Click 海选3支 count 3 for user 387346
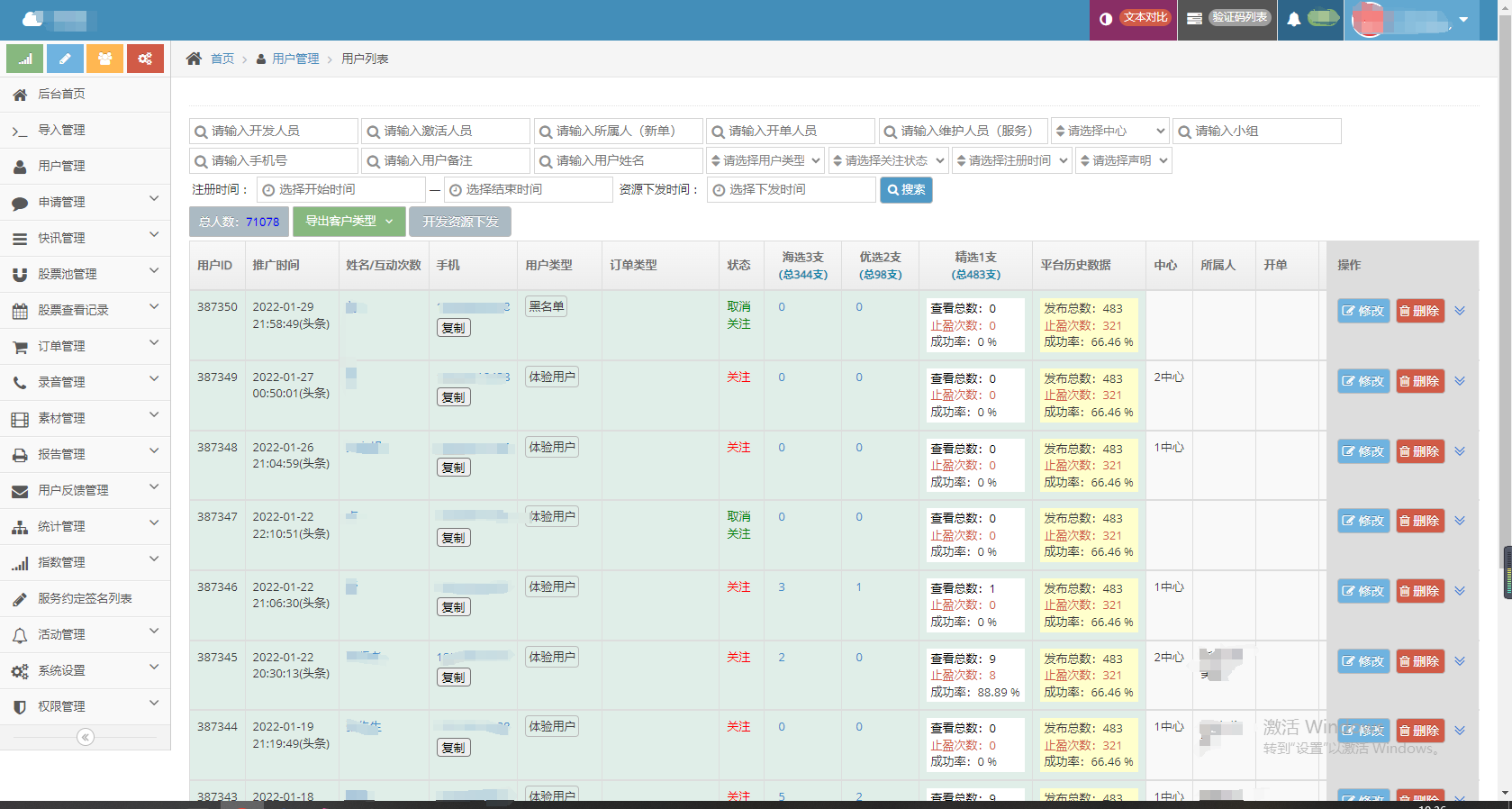The width and height of the screenshot is (1512, 809). 782,587
